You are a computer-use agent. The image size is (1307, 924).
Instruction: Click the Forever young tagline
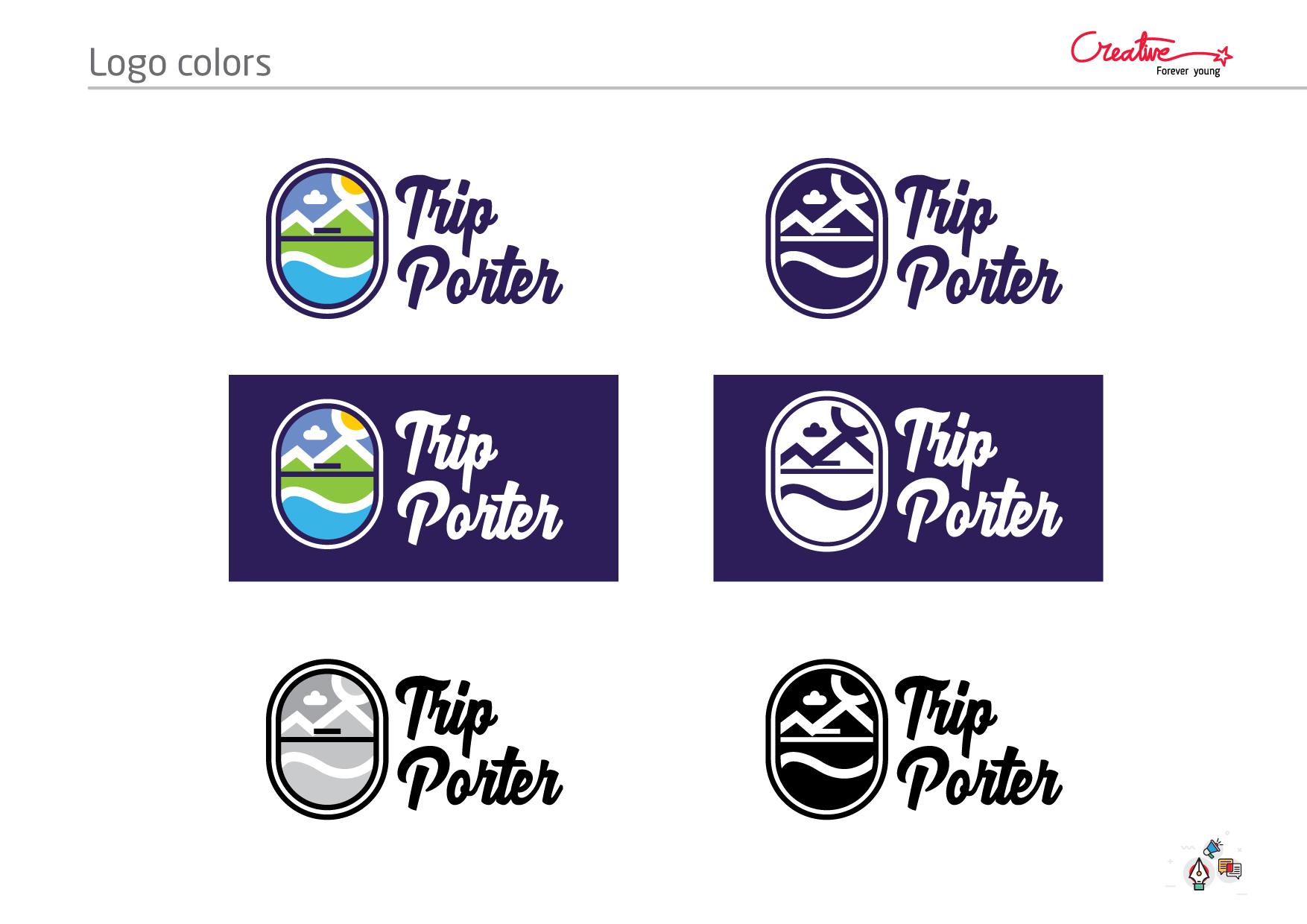click(1188, 72)
